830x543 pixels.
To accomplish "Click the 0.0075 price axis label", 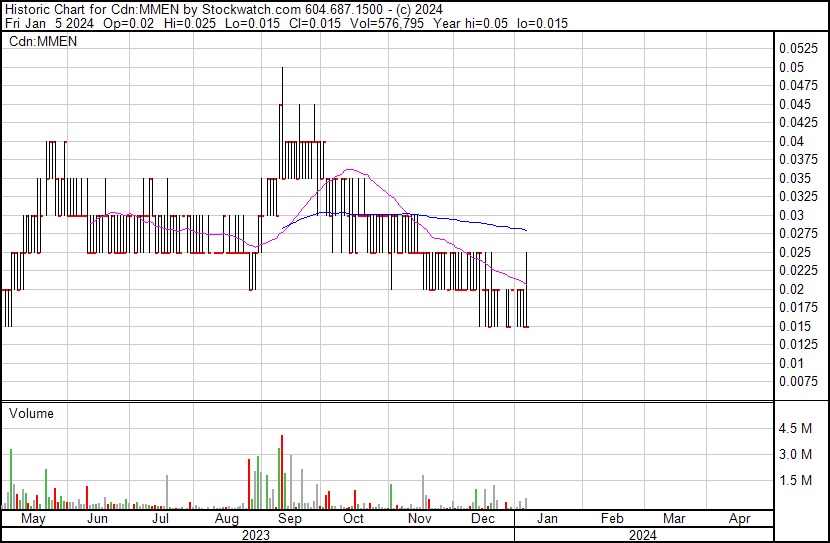I will [x=798, y=382].
